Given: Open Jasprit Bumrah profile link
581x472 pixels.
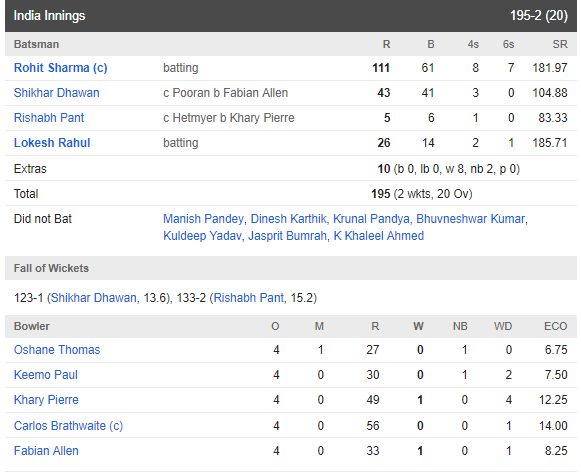Looking at the screenshot, I should click(x=287, y=236).
